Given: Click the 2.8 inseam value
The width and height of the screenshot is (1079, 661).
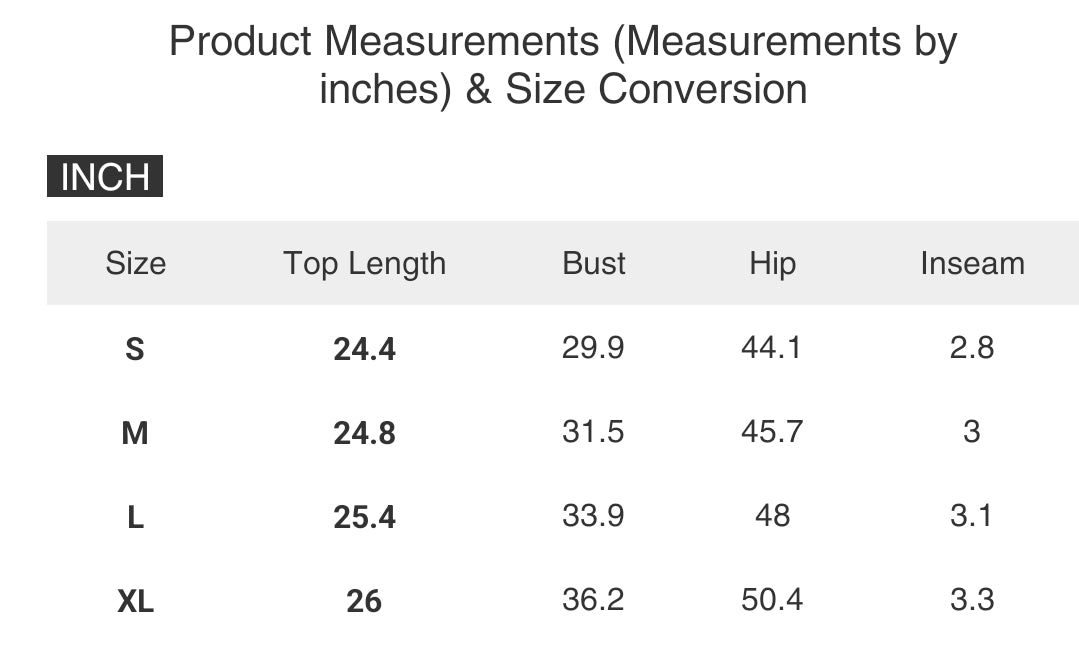Looking at the screenshot, I should [972, 348].
